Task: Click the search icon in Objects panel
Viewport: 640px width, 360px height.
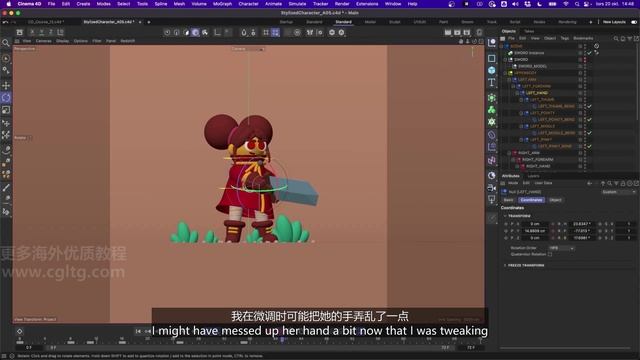Action: [616, 38]
